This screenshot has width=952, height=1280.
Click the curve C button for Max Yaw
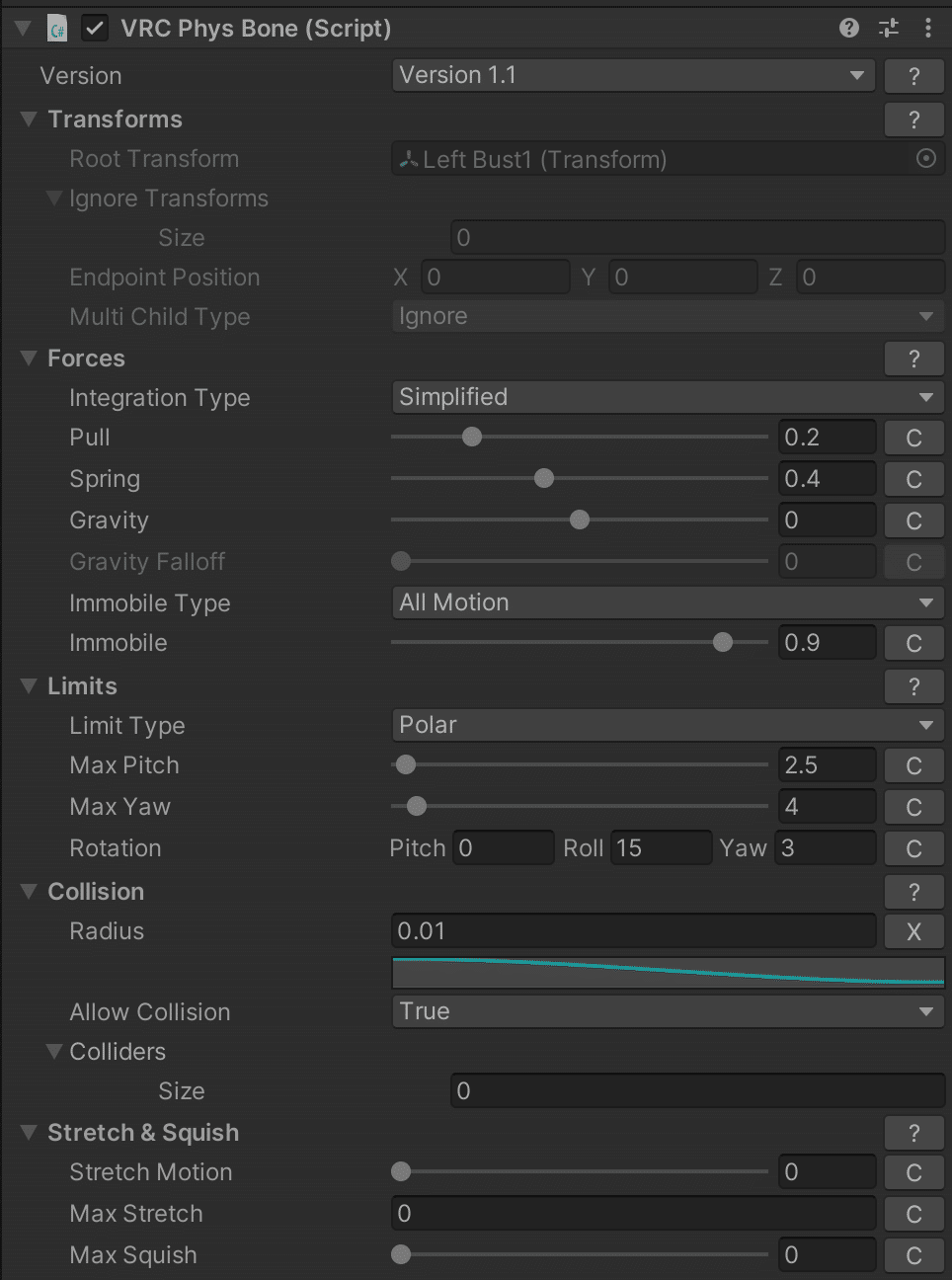tap(913, 807)
